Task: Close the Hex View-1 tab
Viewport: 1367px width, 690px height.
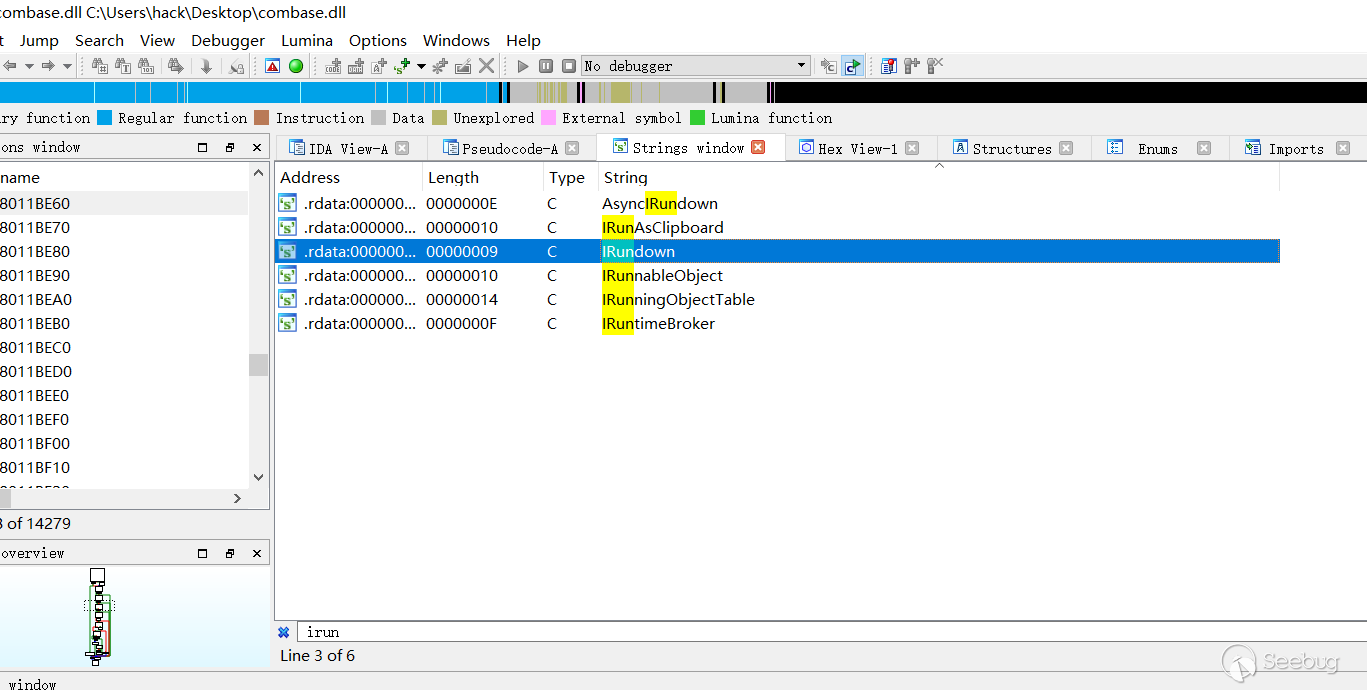Action: [x=912, y=148]
